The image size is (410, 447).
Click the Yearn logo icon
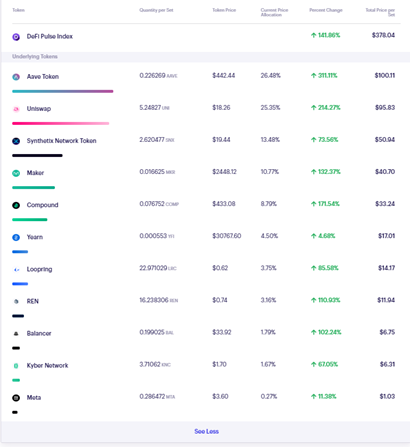[16, 237]
